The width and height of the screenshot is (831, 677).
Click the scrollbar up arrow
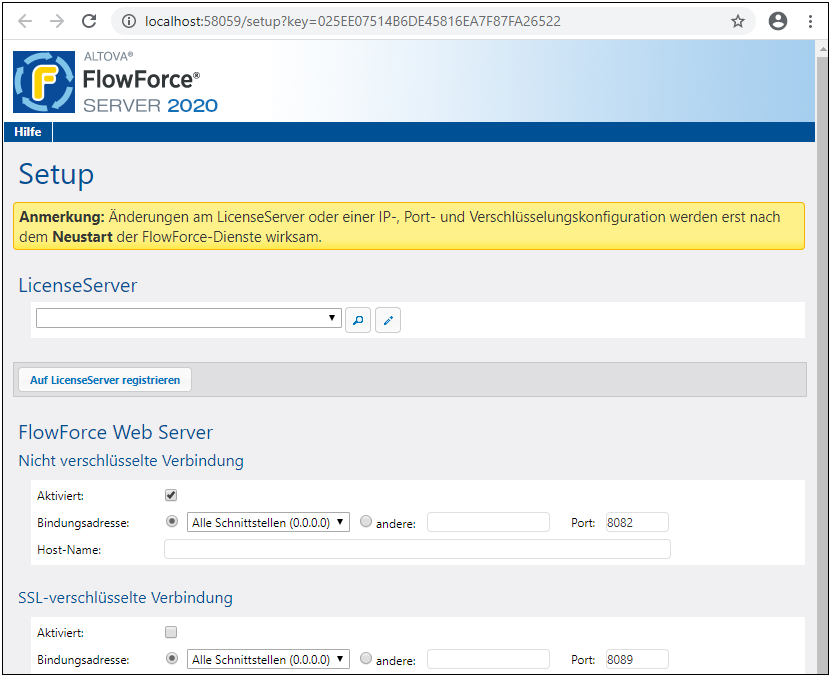[x=823, y=49]
